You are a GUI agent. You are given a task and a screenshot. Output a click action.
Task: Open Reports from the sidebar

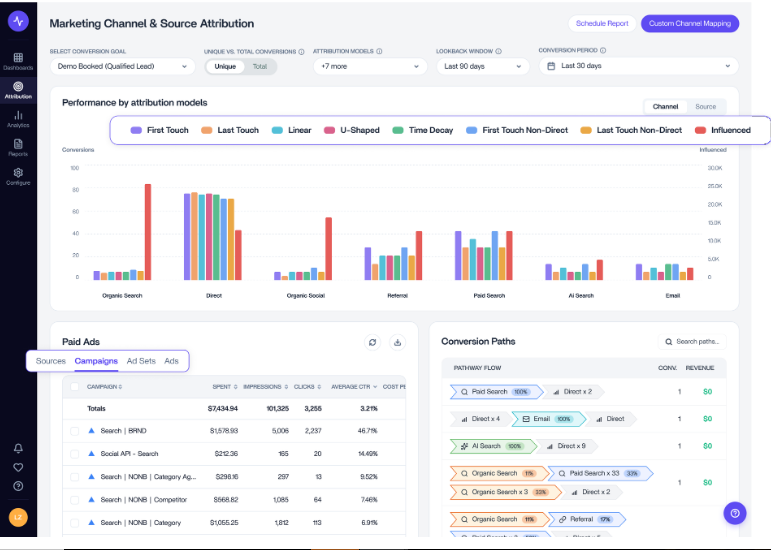coord(18,147)
